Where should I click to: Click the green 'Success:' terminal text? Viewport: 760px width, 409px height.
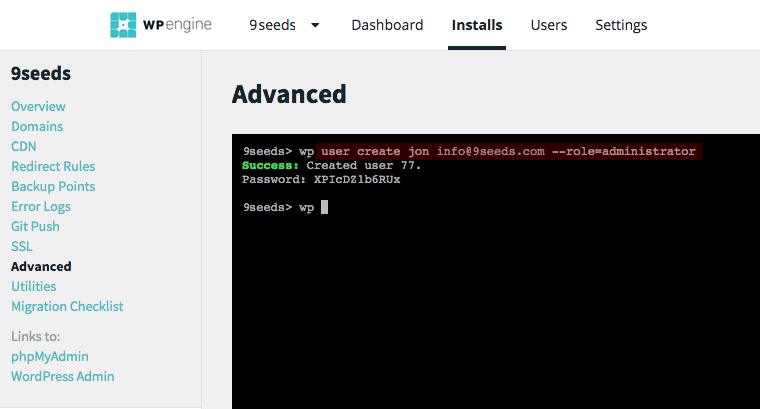270,165
